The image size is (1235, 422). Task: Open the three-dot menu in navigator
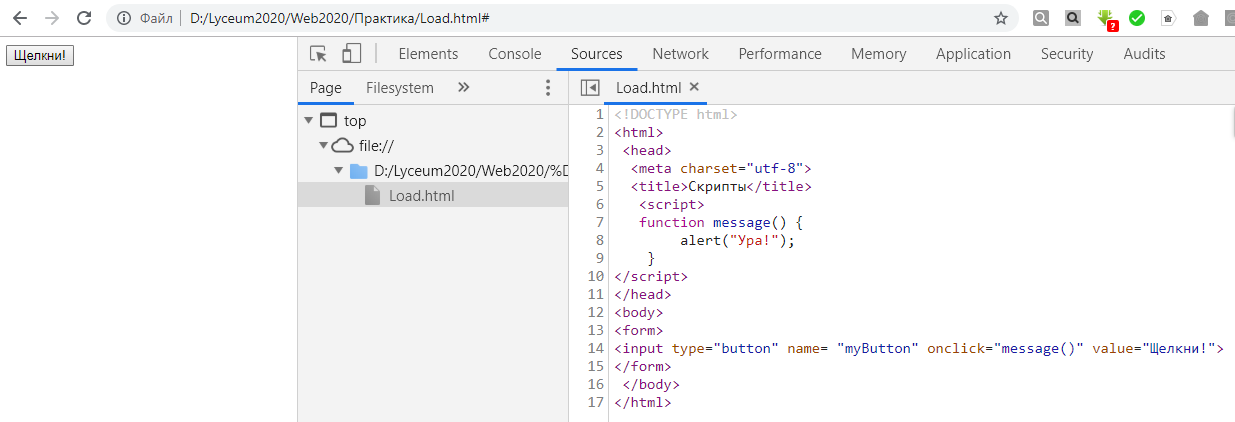[x=547, y=88]
